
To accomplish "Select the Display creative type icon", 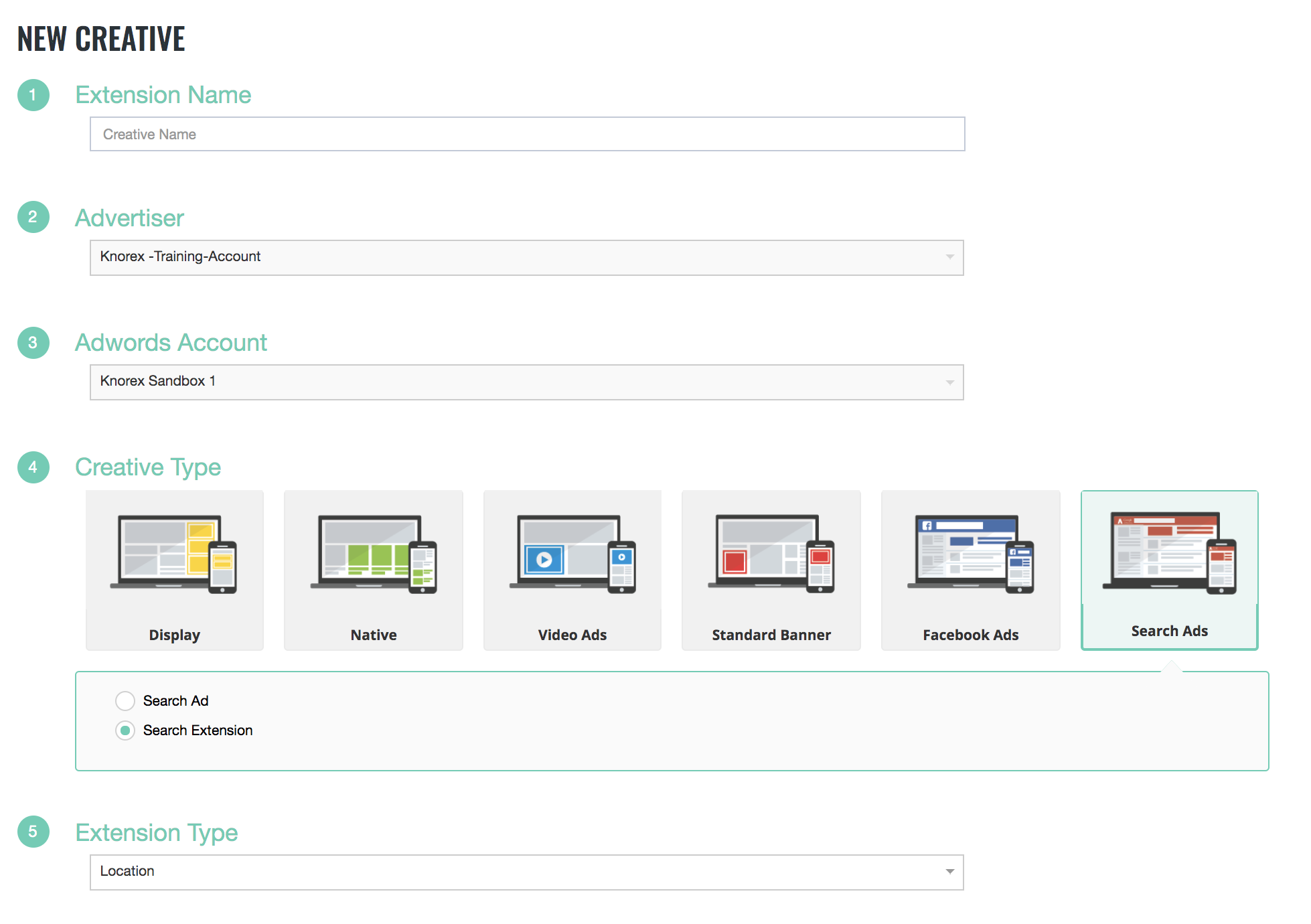I will pos(174,554).
